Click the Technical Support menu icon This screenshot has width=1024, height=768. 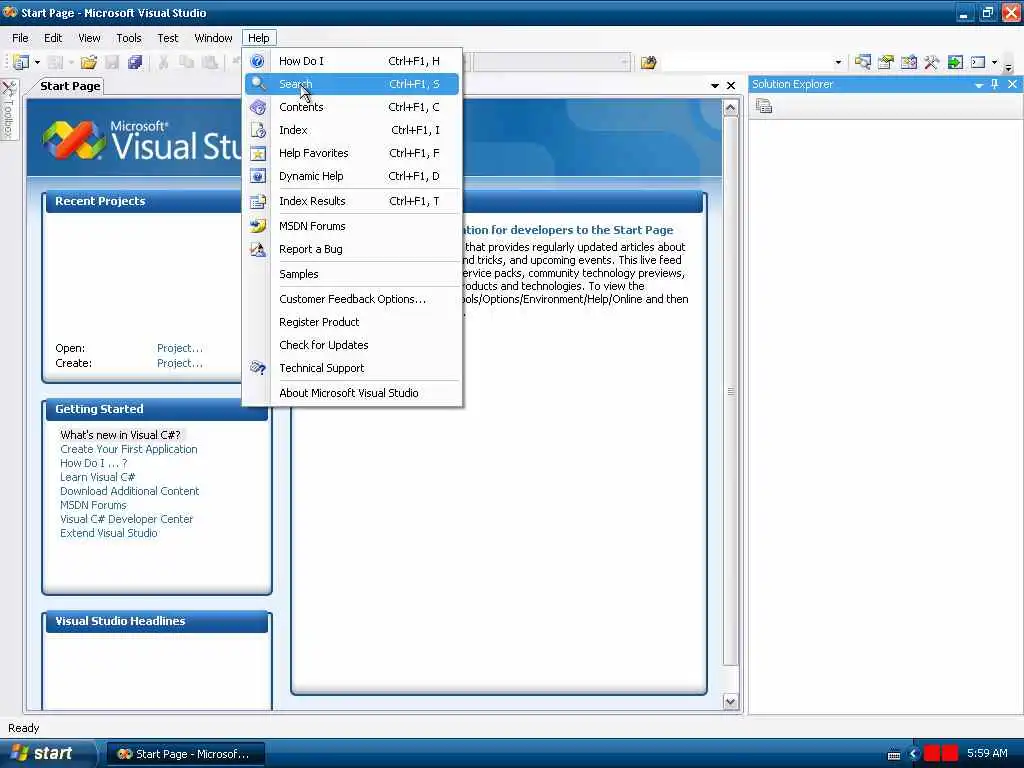click(257, 368)
